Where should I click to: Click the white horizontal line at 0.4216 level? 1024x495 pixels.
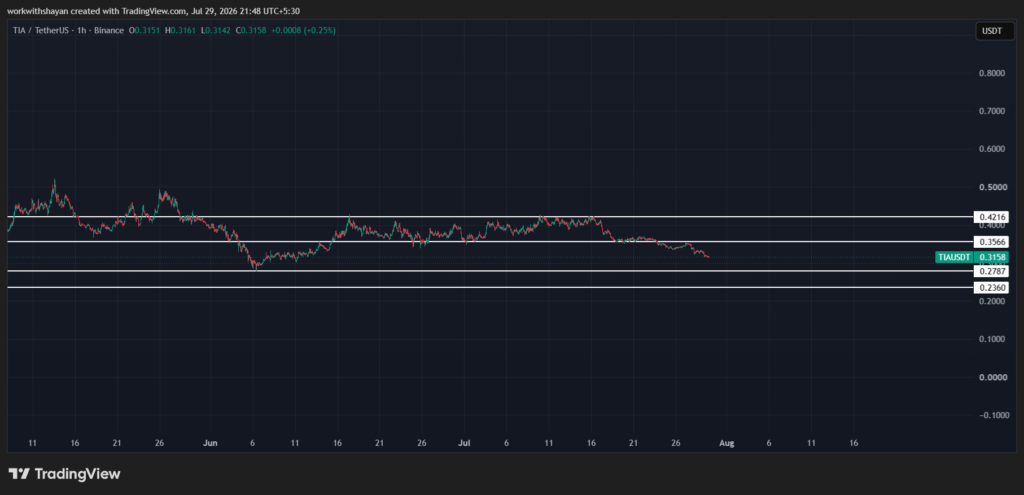[490, 216]
